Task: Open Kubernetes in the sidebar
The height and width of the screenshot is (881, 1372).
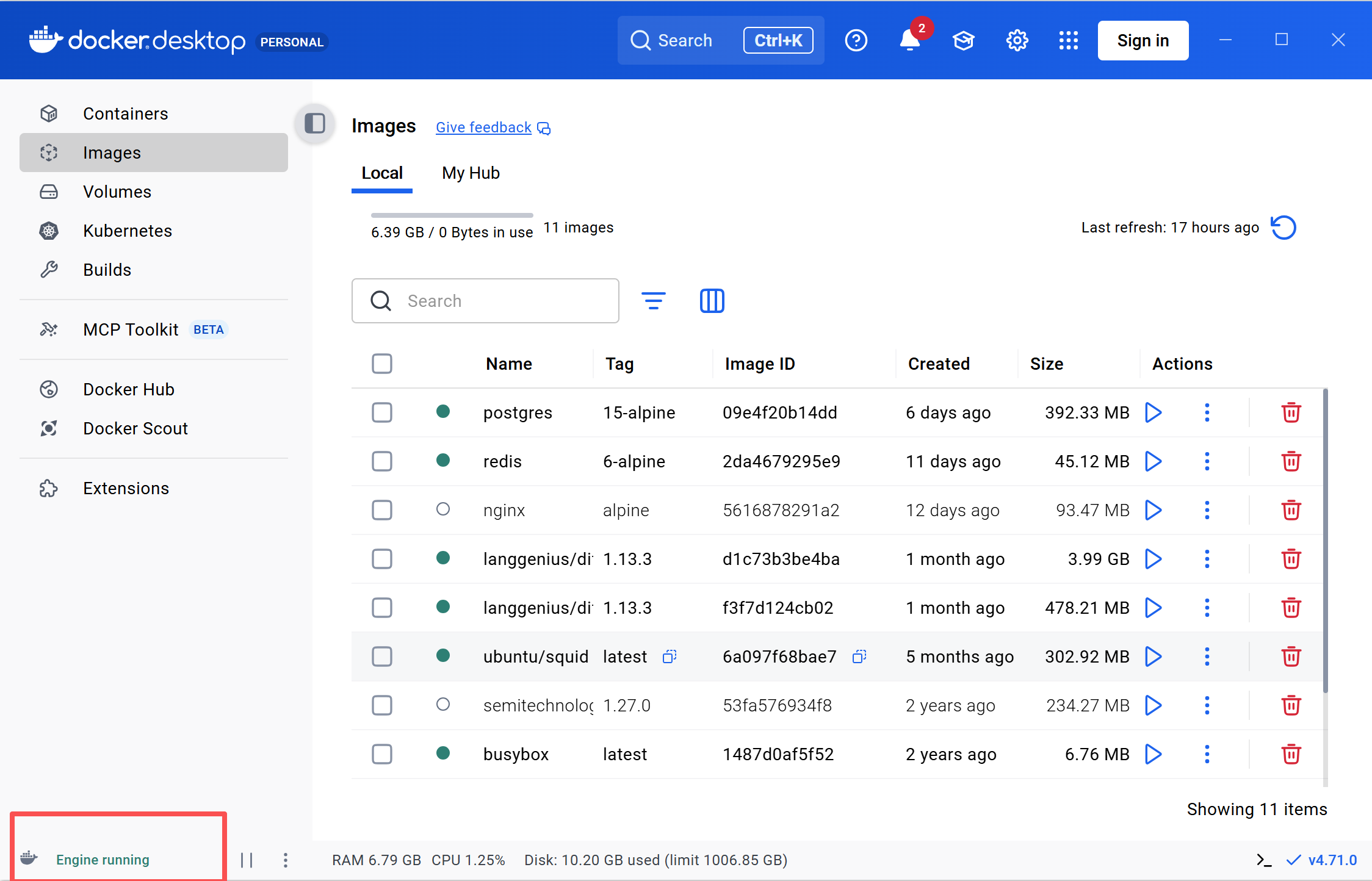Action: [154, 231]
